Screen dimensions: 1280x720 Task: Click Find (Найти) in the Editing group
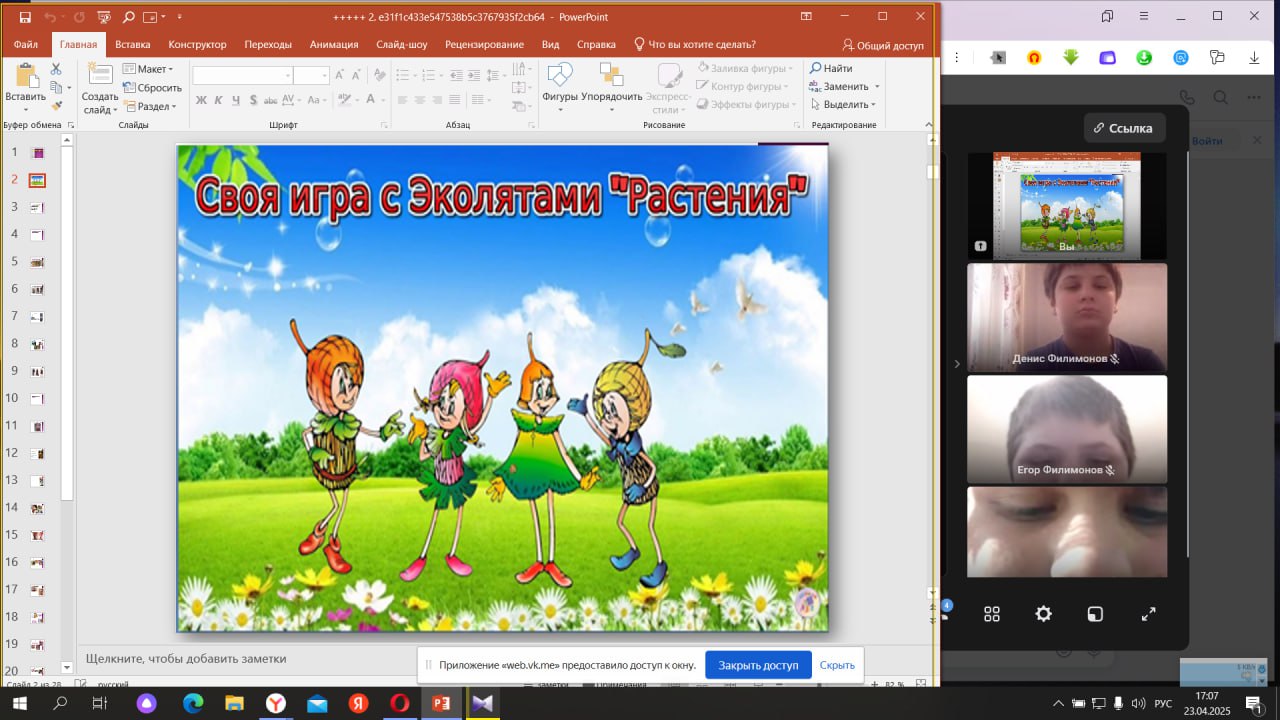(831, 68)
